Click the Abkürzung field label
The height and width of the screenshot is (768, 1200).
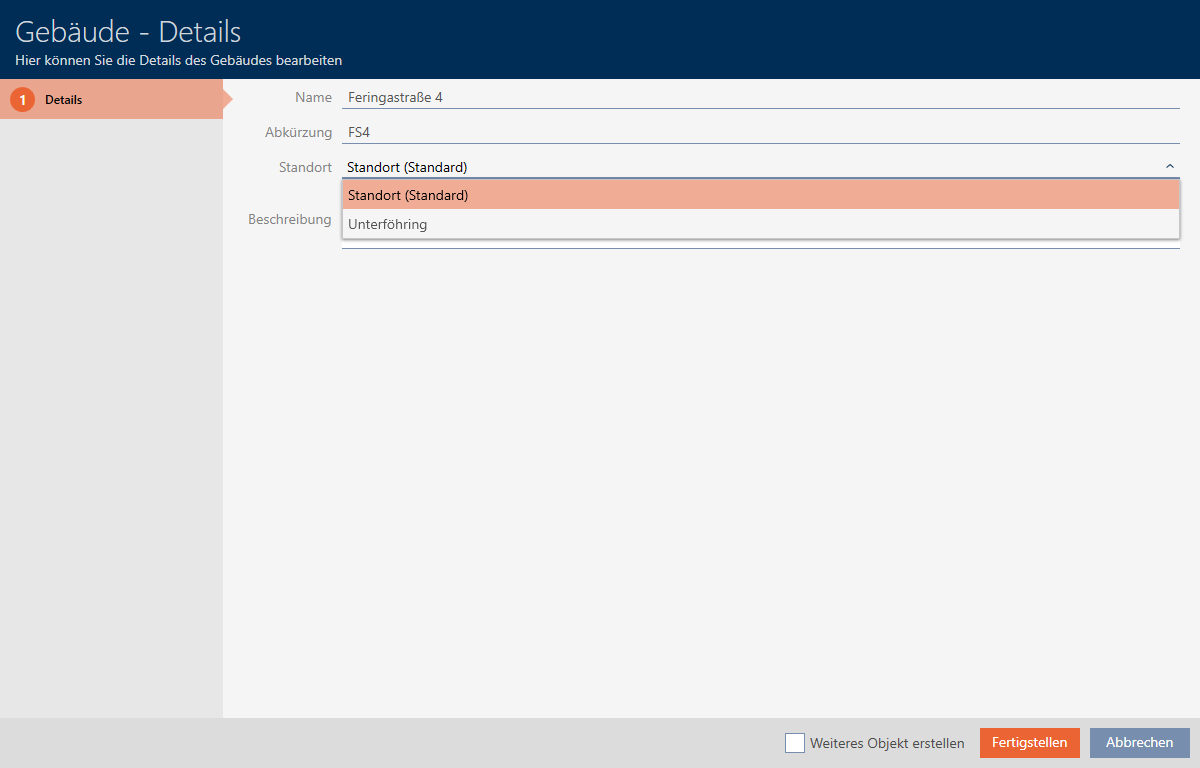pos(299,132)
